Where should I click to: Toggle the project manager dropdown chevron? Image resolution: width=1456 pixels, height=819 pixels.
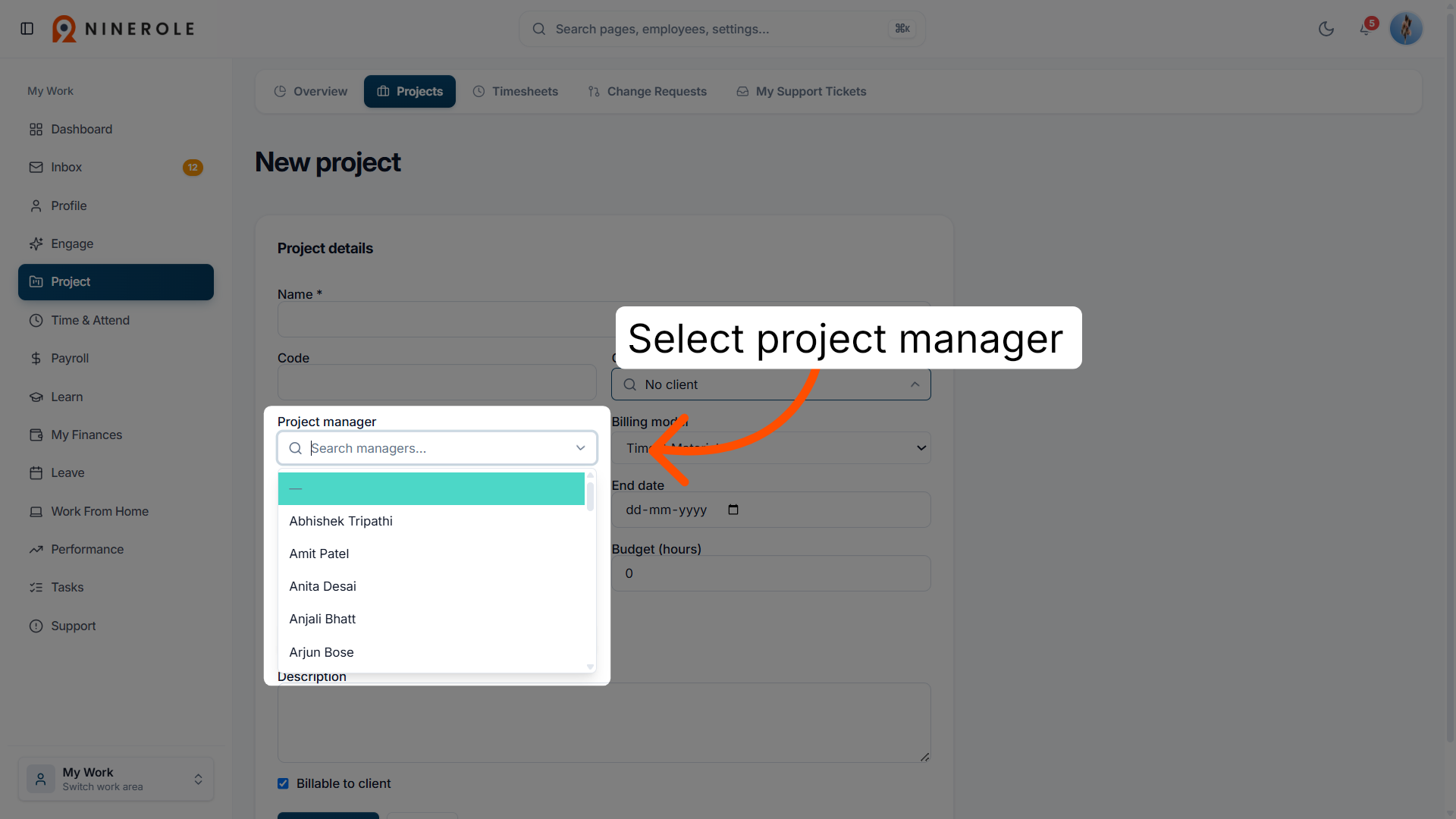point(581,448)
